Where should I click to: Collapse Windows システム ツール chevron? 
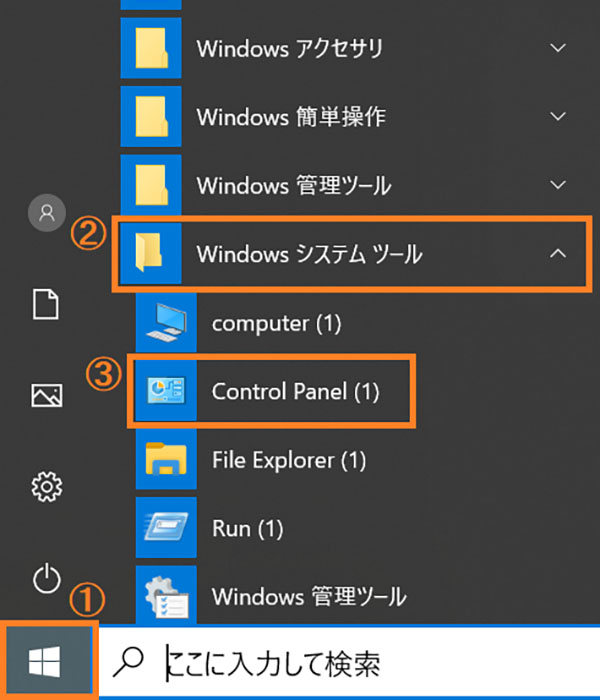tap(558, 254)
